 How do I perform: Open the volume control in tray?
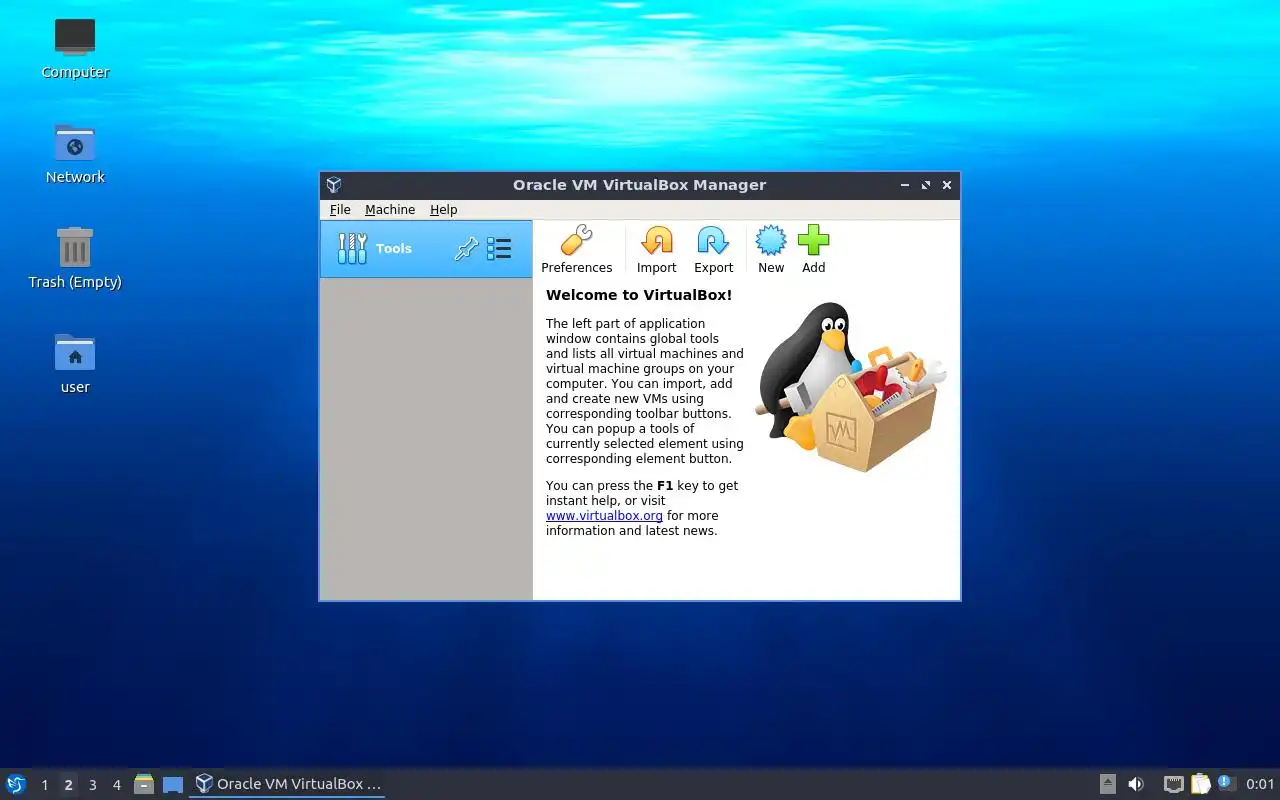pyautogui.click(x=1136, y=784)
